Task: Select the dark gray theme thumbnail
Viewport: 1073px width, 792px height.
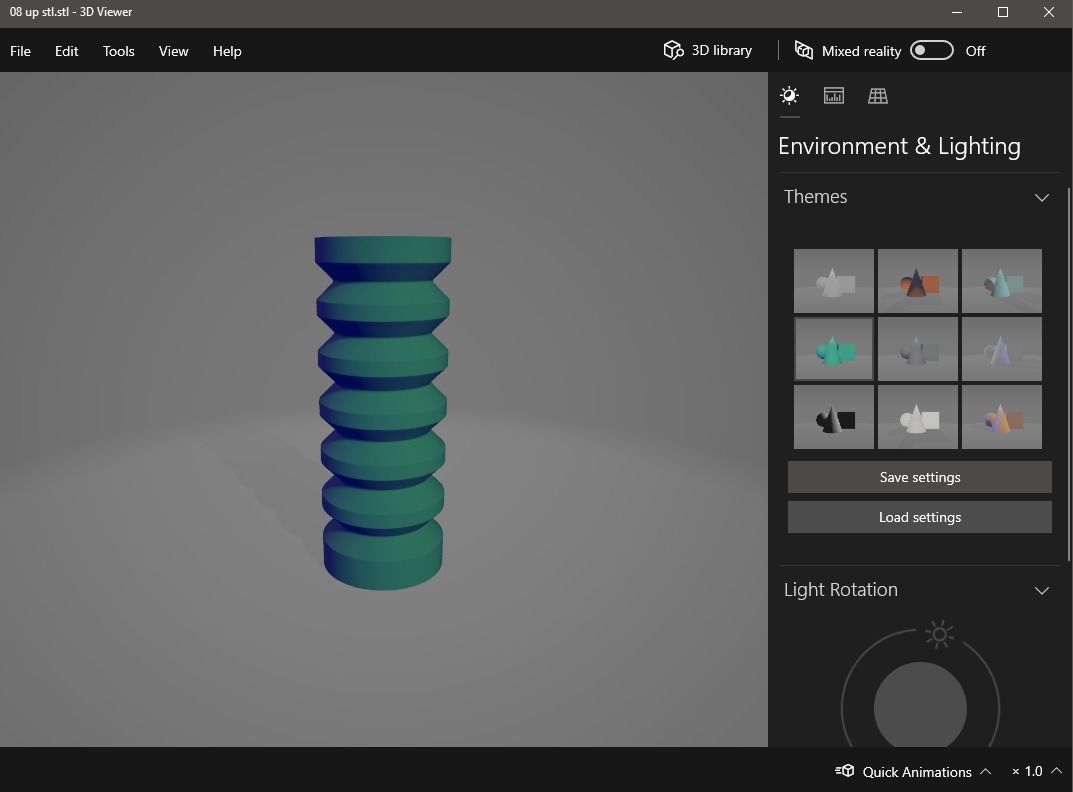Action: pyautogui.click(x=918, y=349)
